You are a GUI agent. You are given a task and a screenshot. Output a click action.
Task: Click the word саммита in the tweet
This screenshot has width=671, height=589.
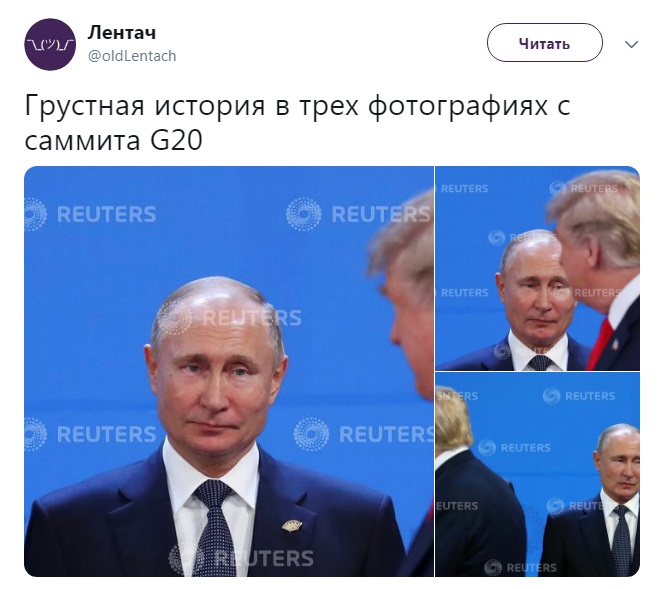point(83,141)
